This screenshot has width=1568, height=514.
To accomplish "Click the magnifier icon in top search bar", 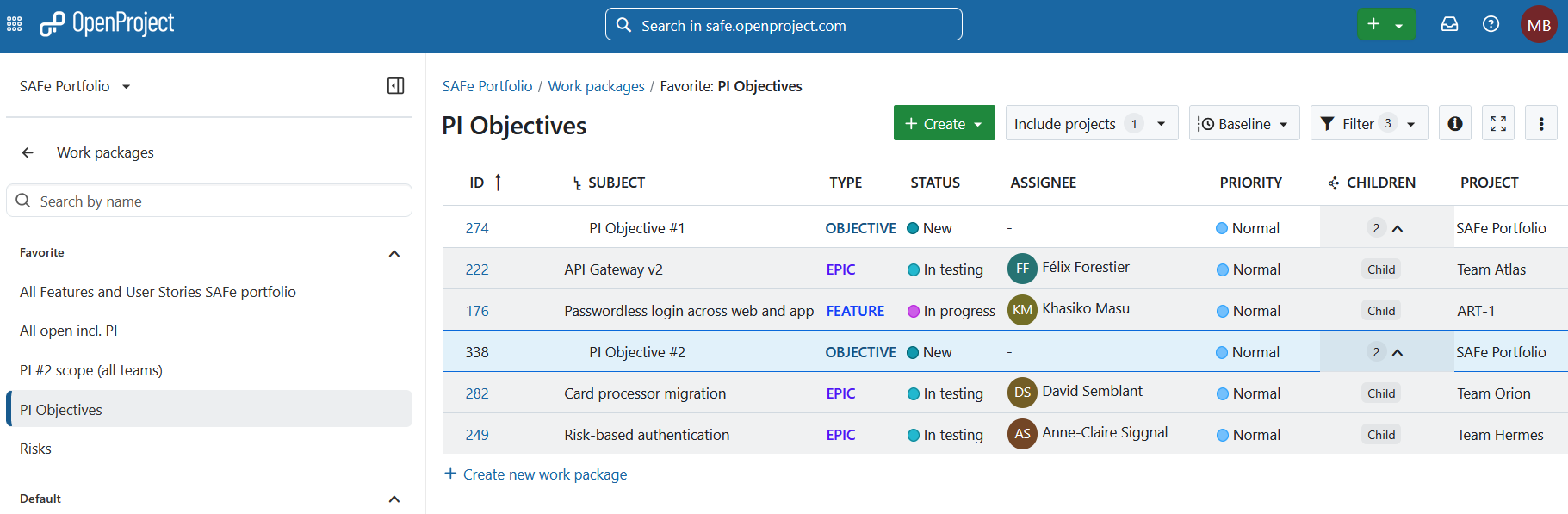I will pos(624,25).
